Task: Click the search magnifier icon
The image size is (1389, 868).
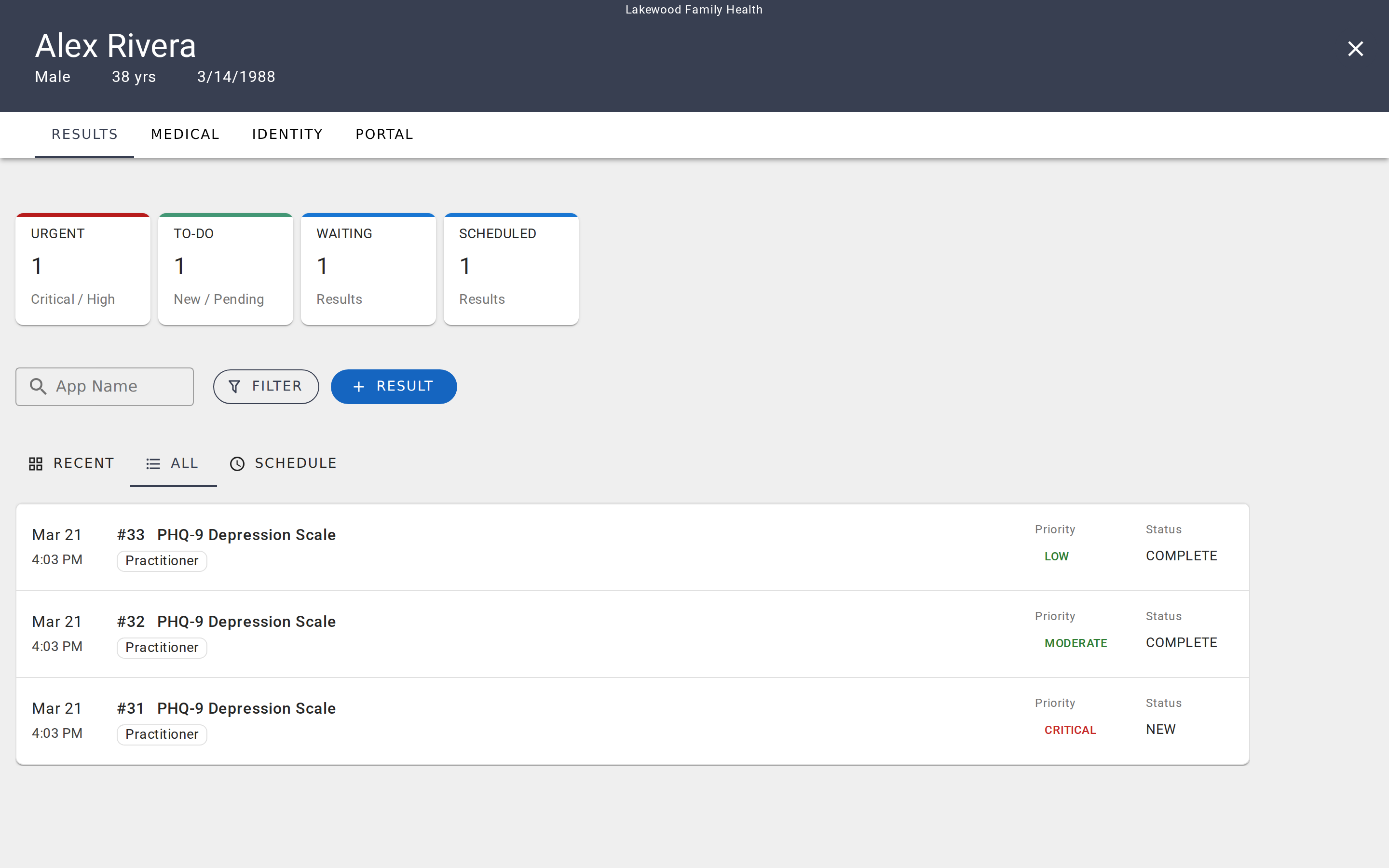Action: (x=38, y=386)
